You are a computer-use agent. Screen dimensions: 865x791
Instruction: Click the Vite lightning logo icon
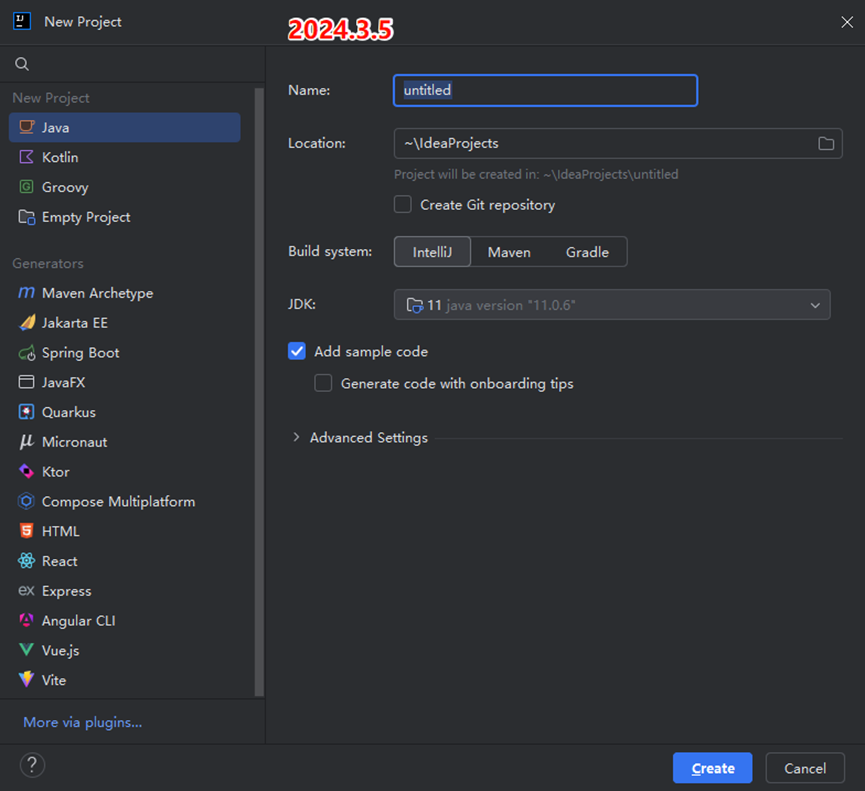point(26,680)
